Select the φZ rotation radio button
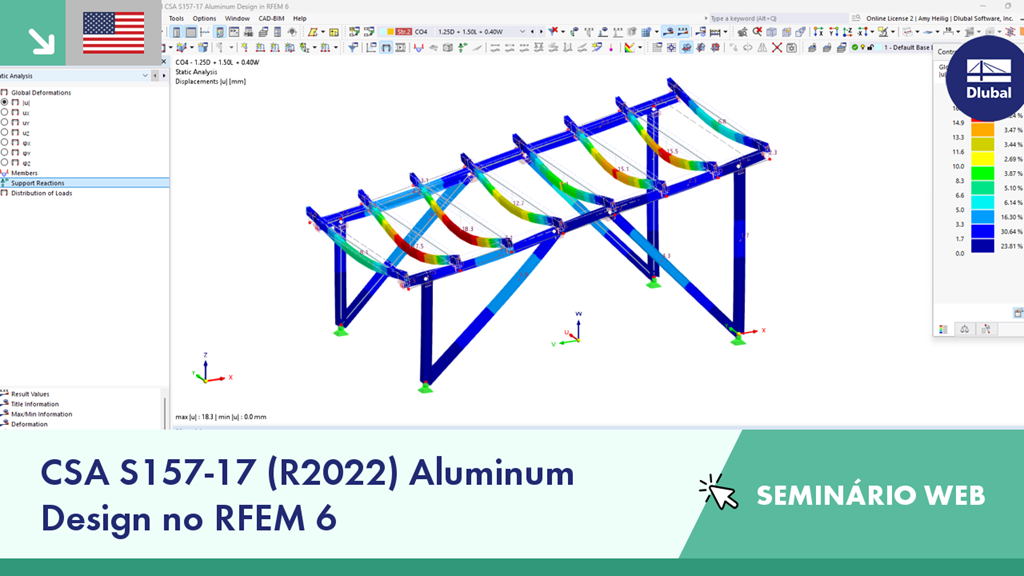The width and height of the screenshot is (1024, 576). 5,163
